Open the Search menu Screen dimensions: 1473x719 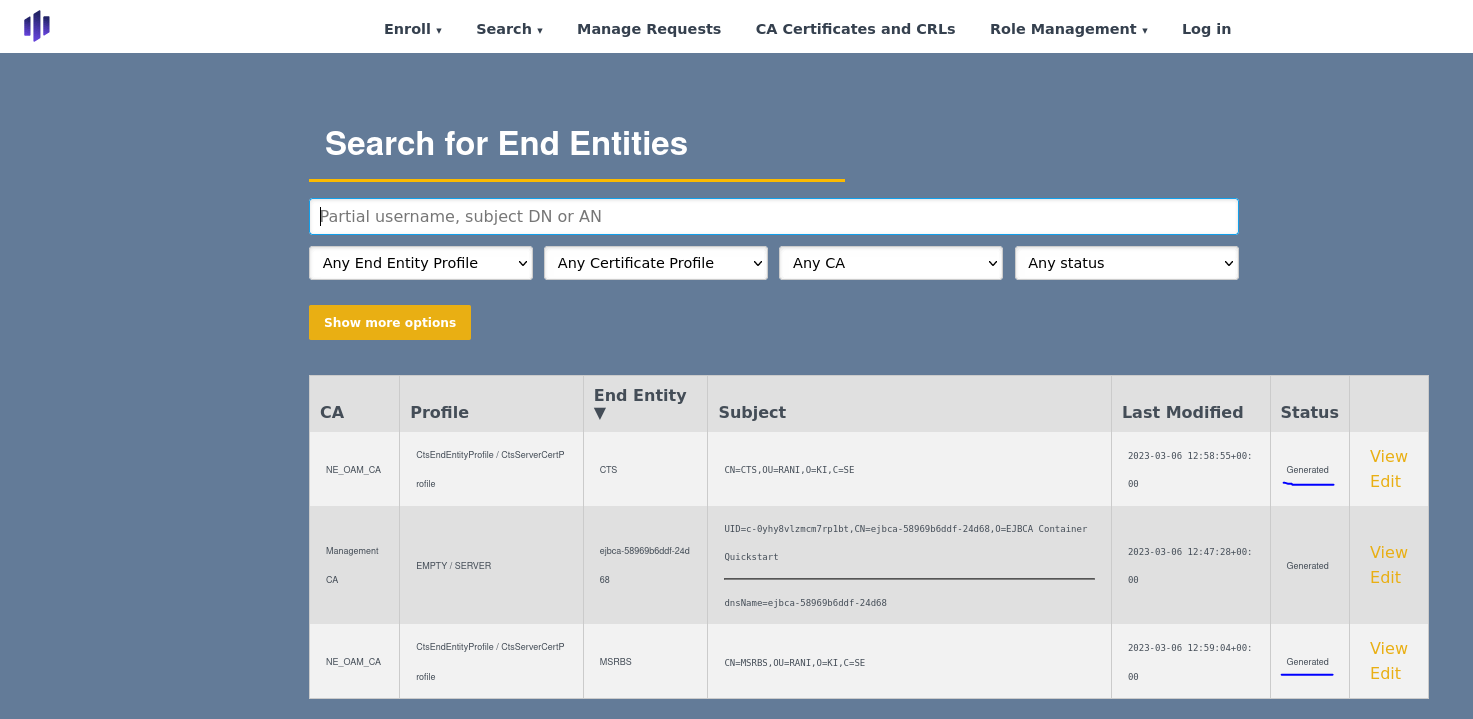tap(509, 29)
